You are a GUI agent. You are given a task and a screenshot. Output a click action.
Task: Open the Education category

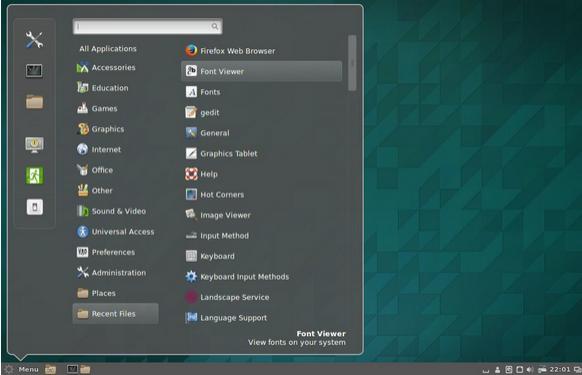tap(116, 88)
